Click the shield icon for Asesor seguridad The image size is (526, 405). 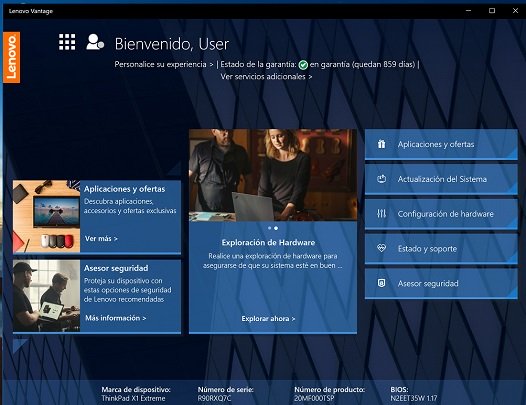click(381, 283)
